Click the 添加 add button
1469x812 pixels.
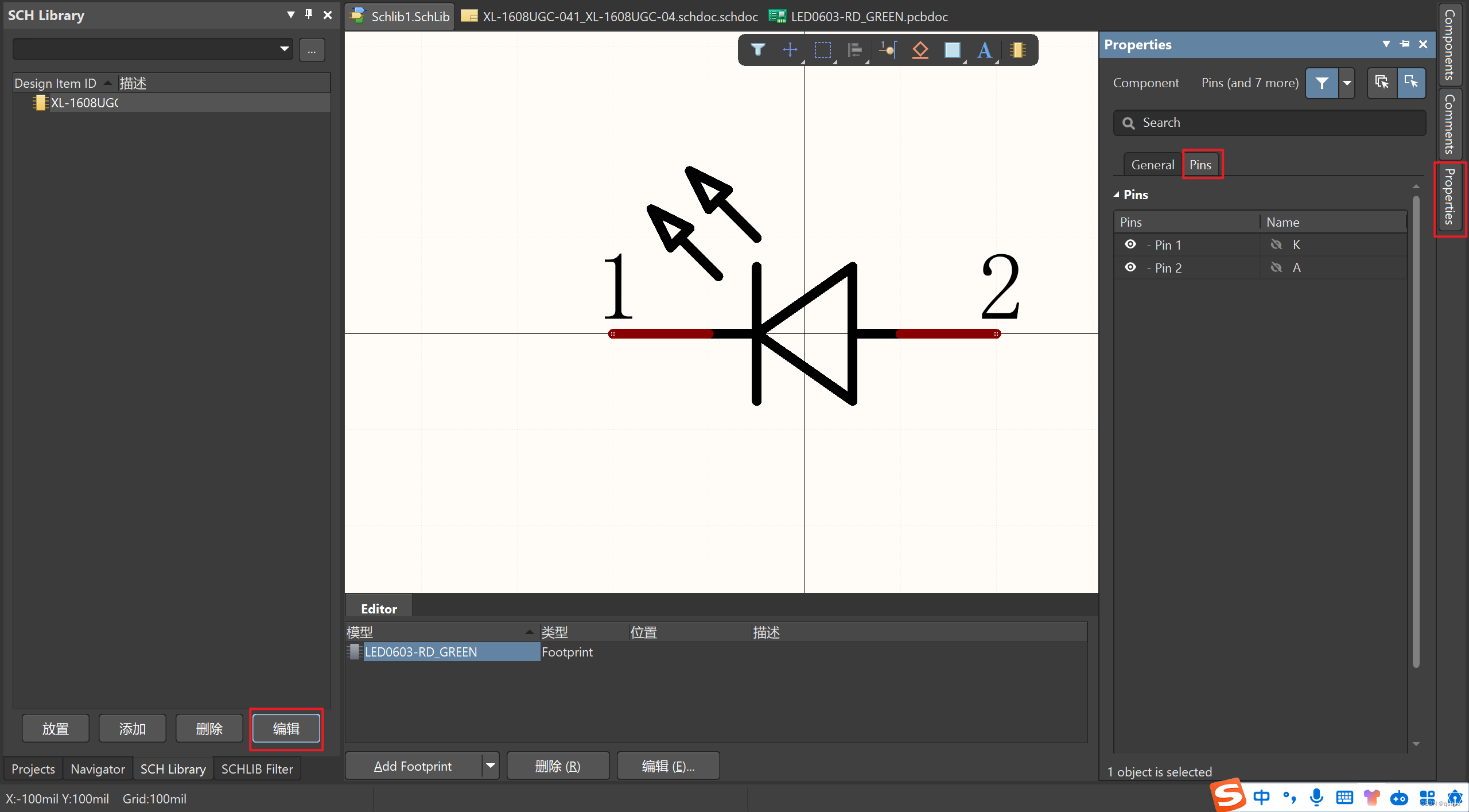point(133,729)
